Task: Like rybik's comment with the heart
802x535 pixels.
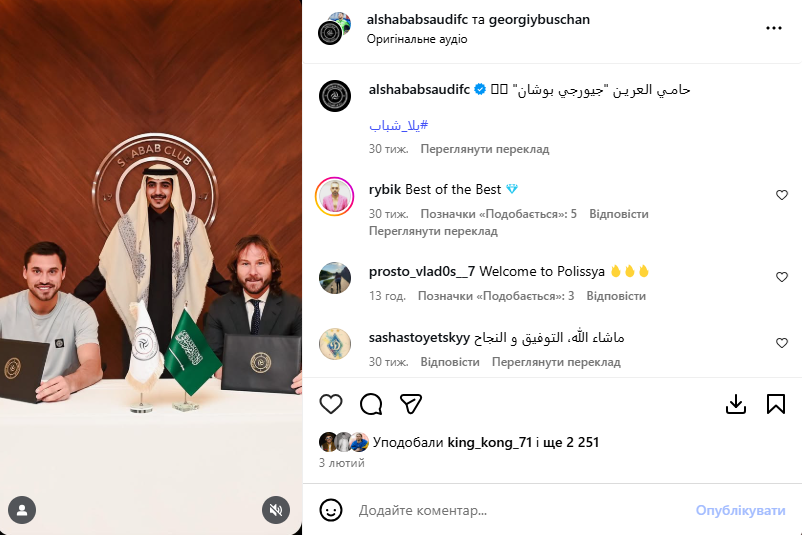Action: (x=782, y=195)
